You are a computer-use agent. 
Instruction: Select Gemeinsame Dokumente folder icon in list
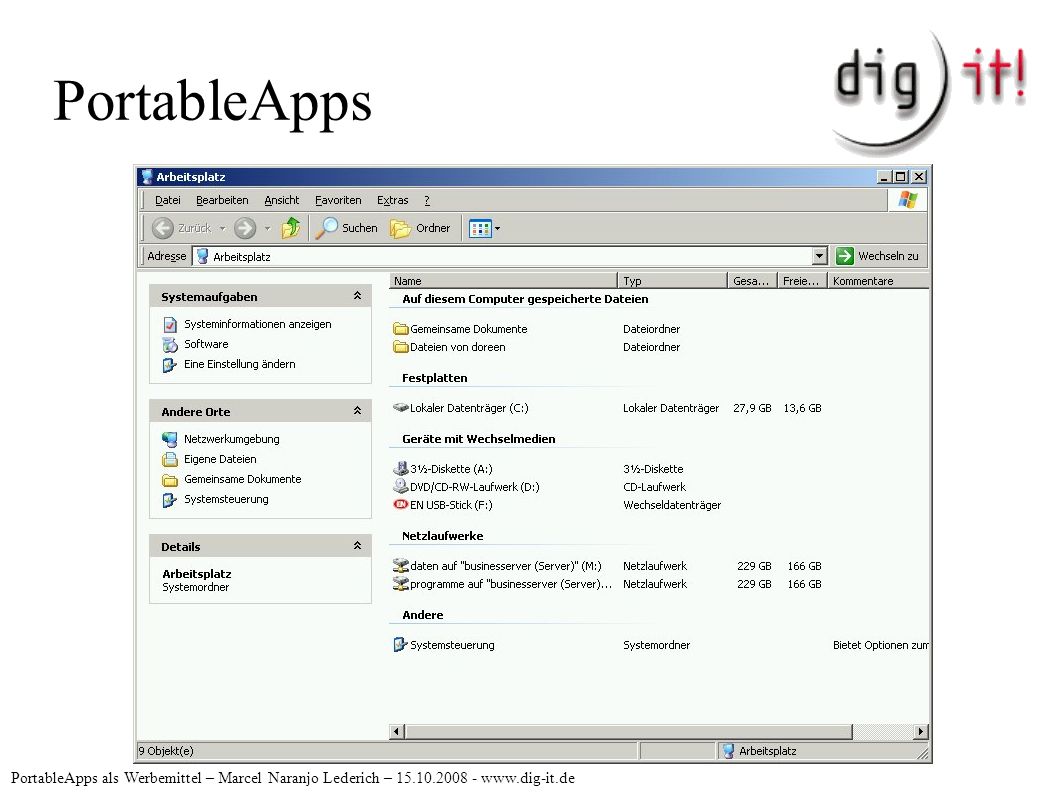401,329
